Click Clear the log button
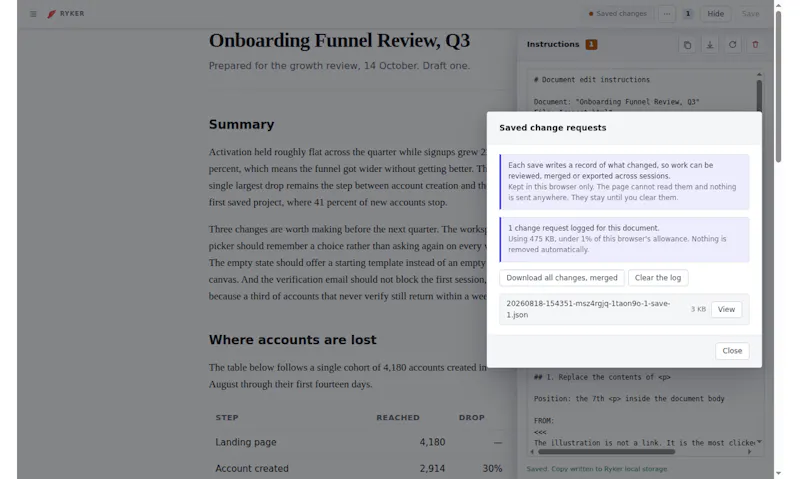The height and width of the screenshot is (479, 800). pos(658,278)
